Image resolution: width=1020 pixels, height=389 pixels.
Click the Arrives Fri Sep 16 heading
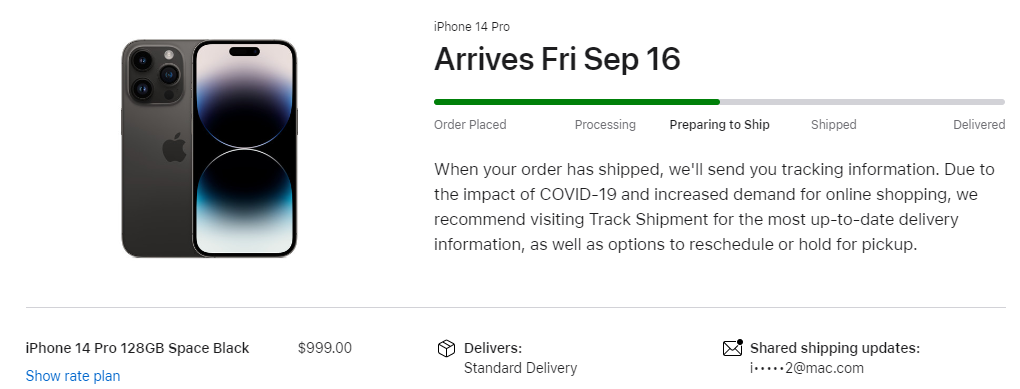[557, 59]
